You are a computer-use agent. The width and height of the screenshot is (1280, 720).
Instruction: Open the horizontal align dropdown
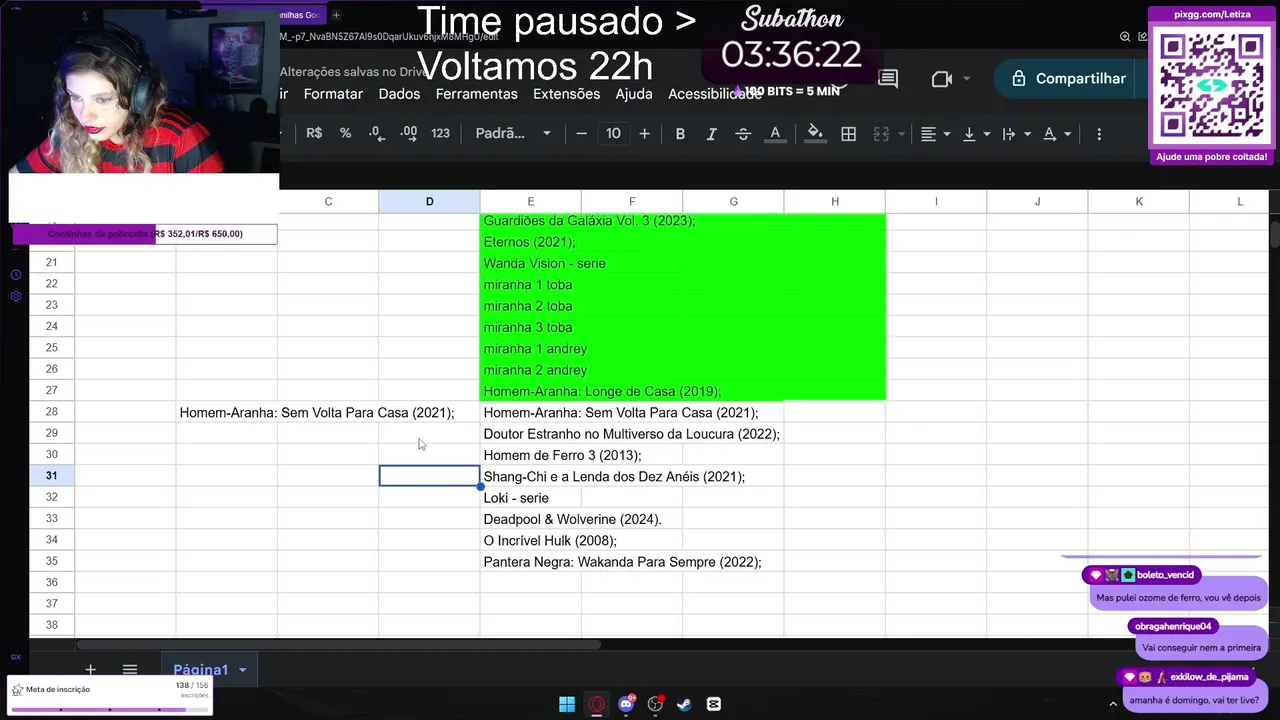935,133
